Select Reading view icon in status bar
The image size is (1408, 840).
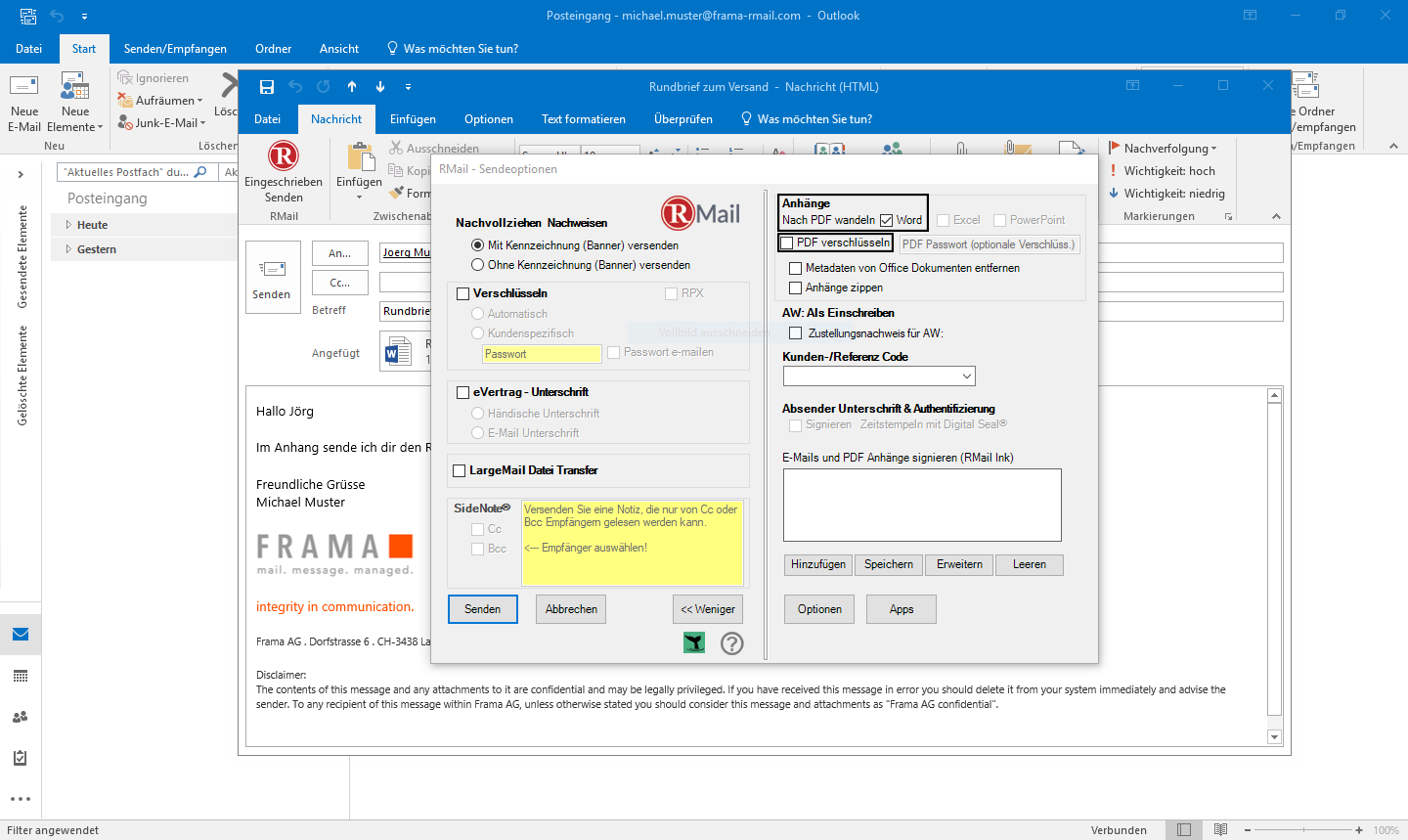[x=1220, y=830]
